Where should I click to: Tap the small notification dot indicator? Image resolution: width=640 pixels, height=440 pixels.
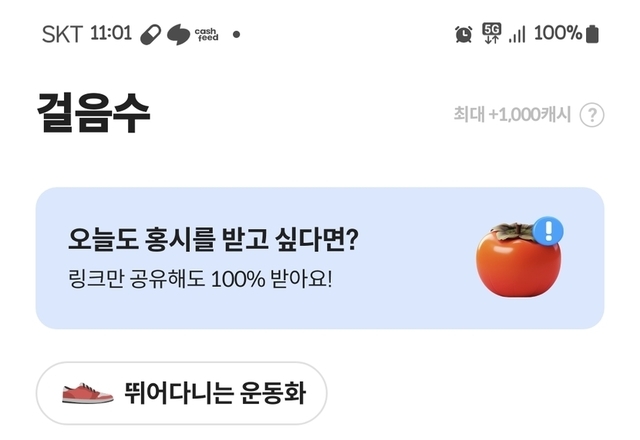tap(236, 34)
